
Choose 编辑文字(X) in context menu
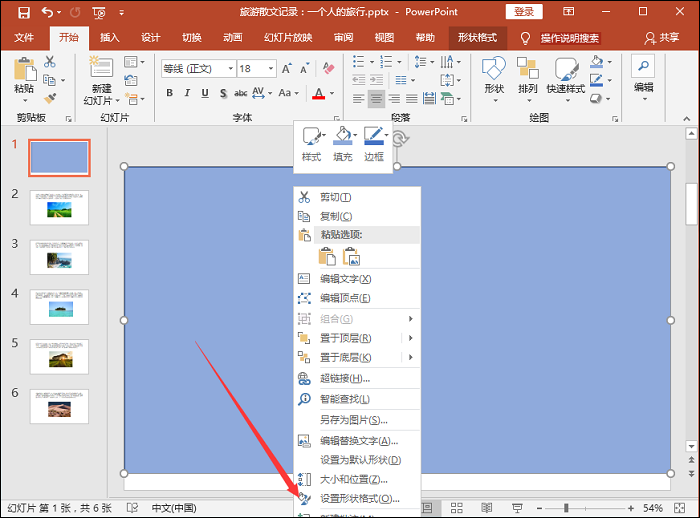pos(357,279)
